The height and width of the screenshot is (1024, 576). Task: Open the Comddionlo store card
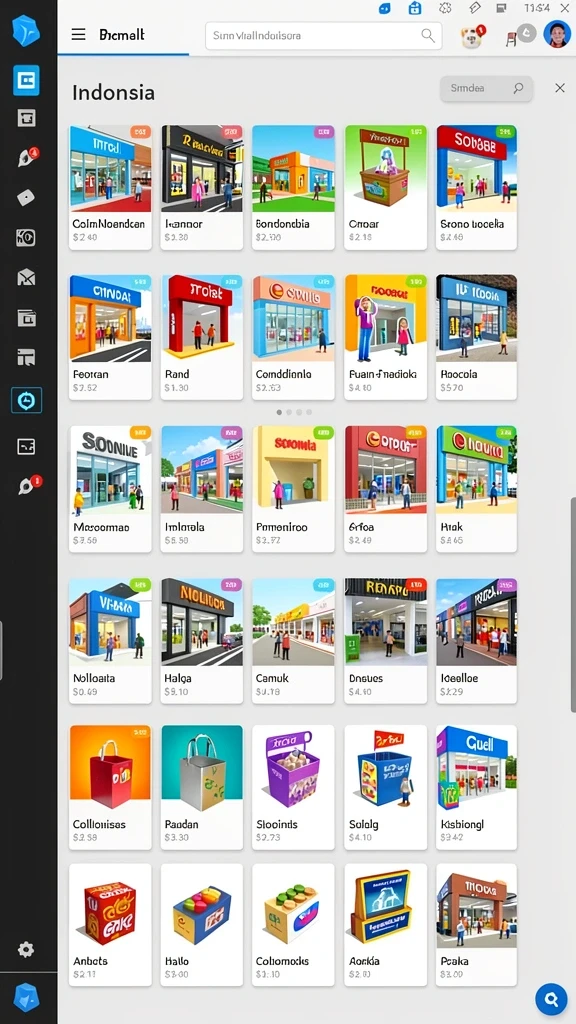point(293,337)
